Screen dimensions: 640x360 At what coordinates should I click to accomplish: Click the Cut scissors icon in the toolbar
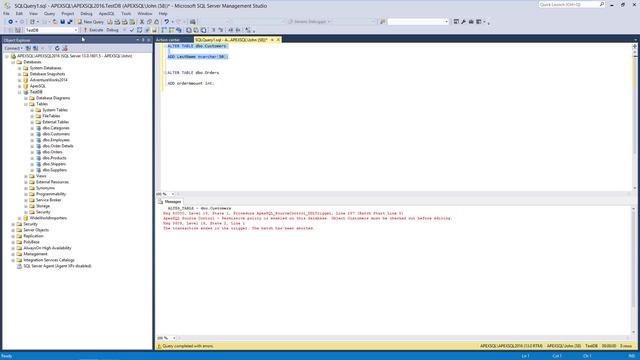pos(142,22)
